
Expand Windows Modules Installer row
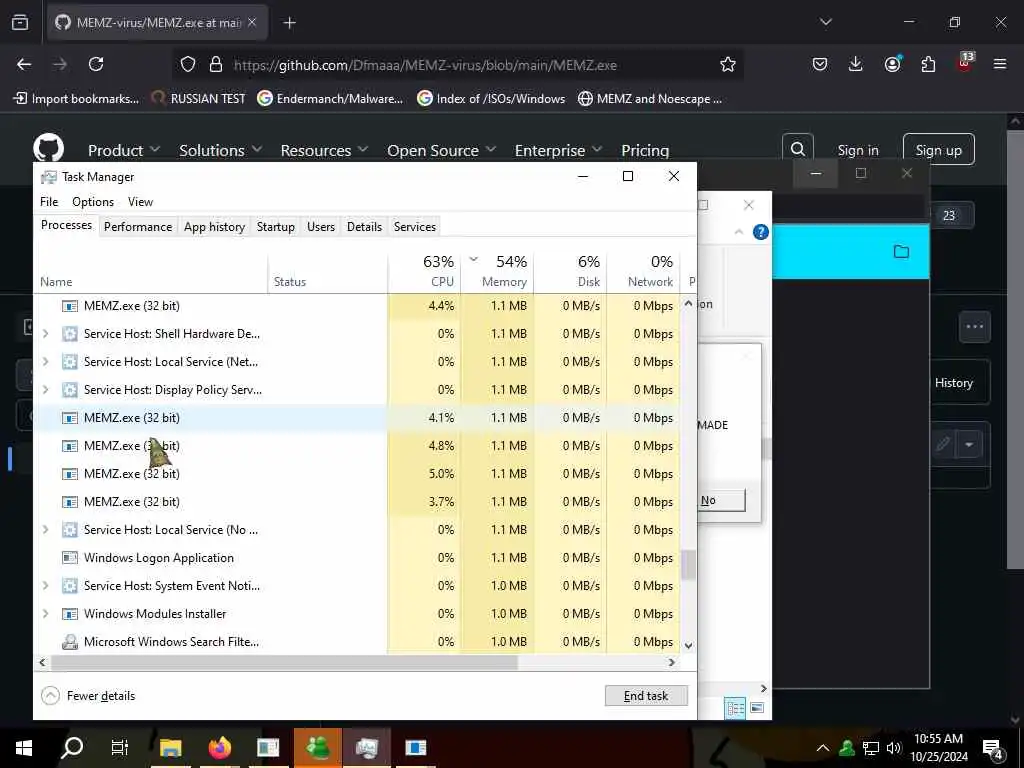point(46,614)
